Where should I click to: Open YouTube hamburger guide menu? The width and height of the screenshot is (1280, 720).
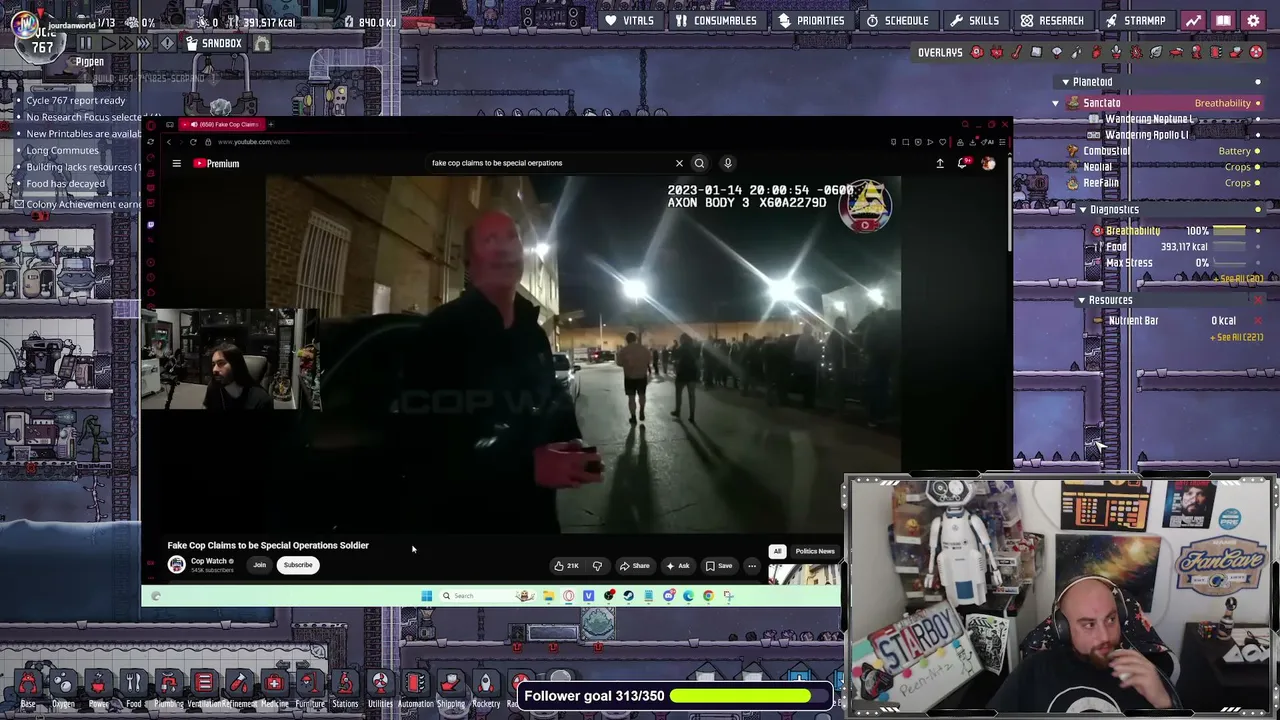pos(176,163)
